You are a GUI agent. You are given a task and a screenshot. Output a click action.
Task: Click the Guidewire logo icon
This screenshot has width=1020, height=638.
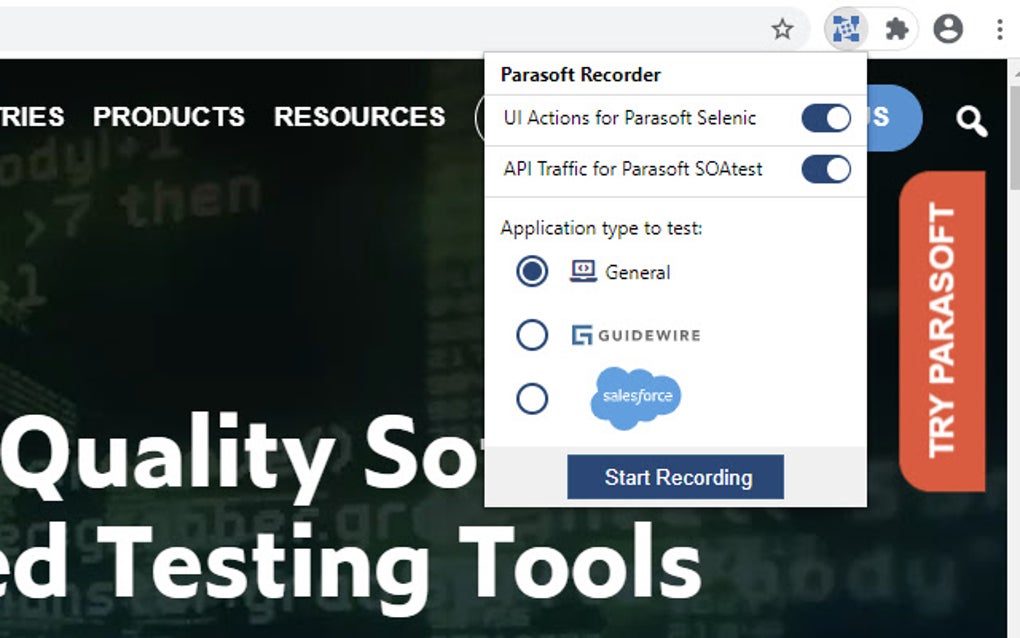[x=582, y=333]
